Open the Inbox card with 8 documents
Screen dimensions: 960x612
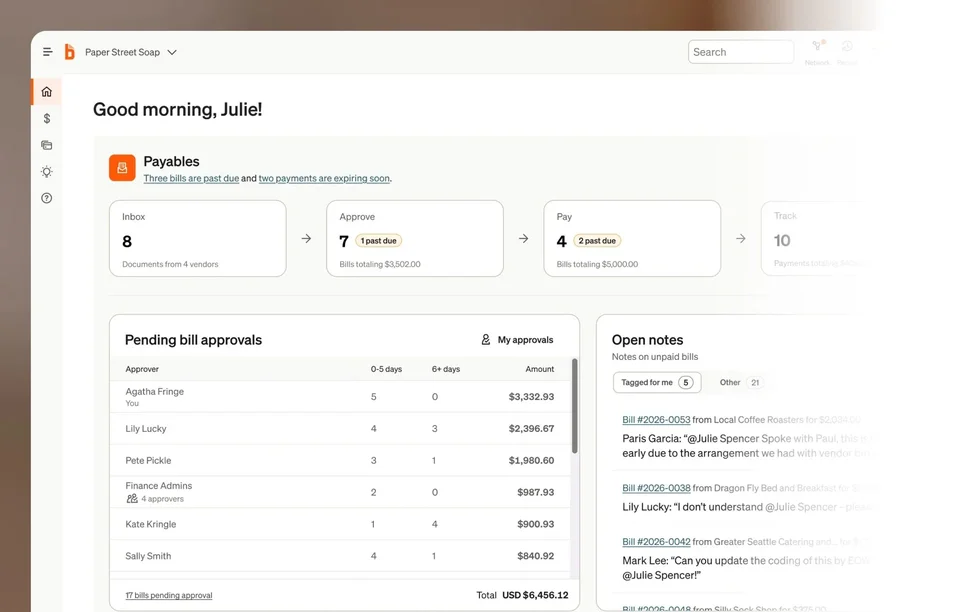click(x=198, y=239)
